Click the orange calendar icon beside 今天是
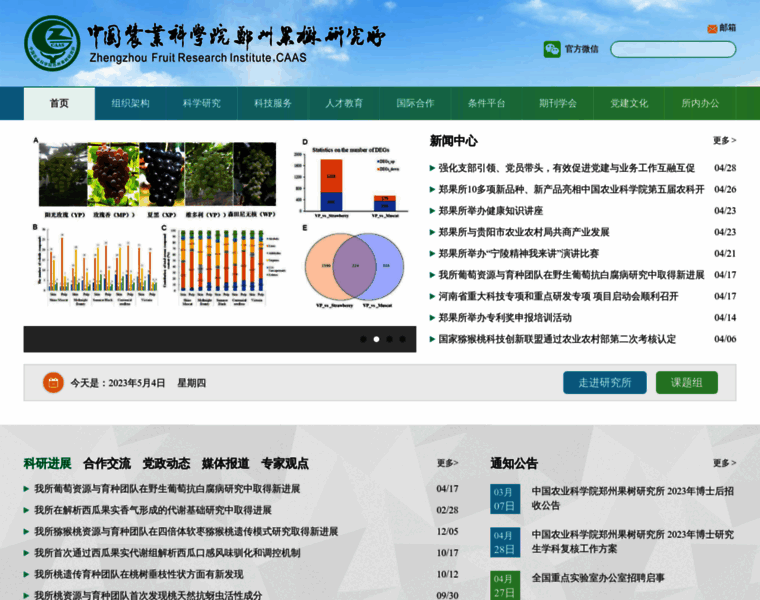This screenshot has width=760, height=600. pos(53,382)
